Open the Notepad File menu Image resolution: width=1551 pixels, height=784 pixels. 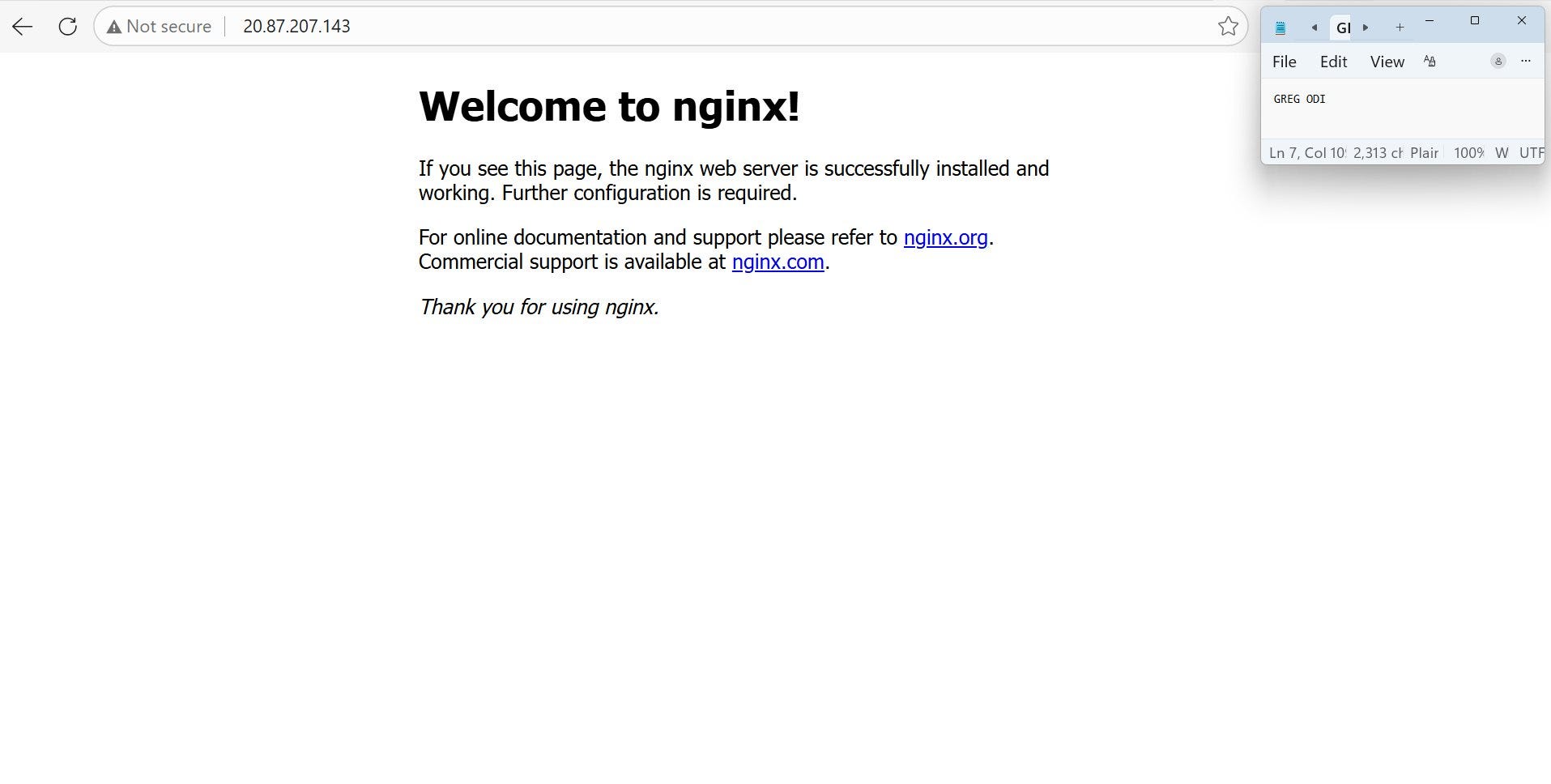point(1285,62)
